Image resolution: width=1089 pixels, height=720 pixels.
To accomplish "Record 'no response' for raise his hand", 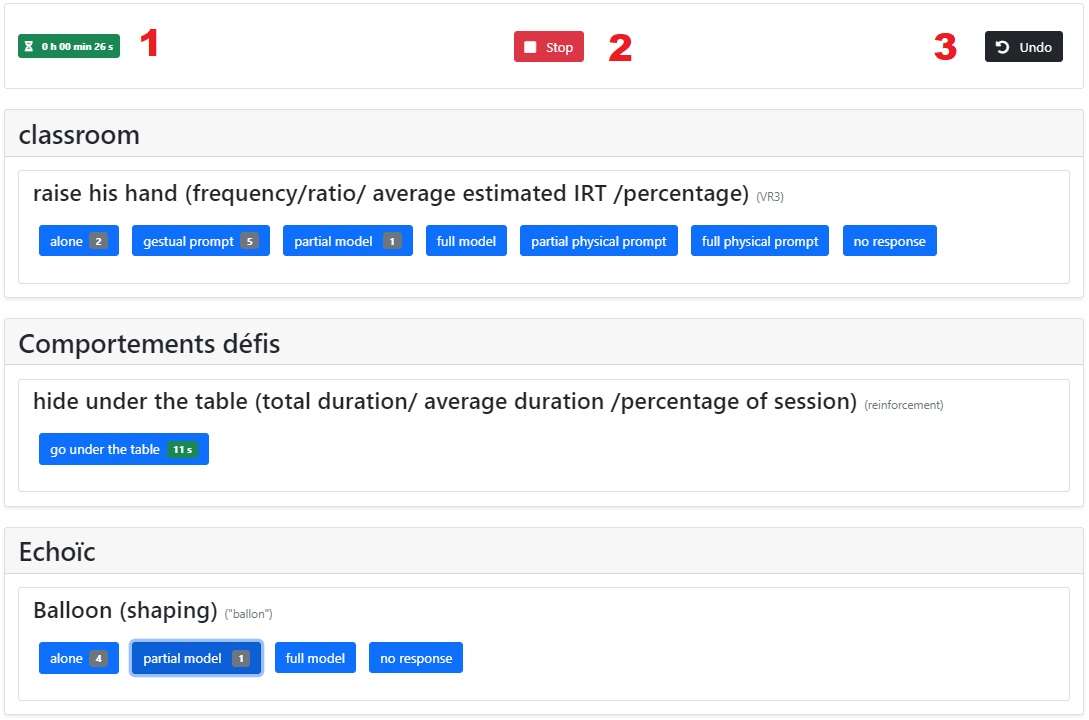I will point(890,241).
